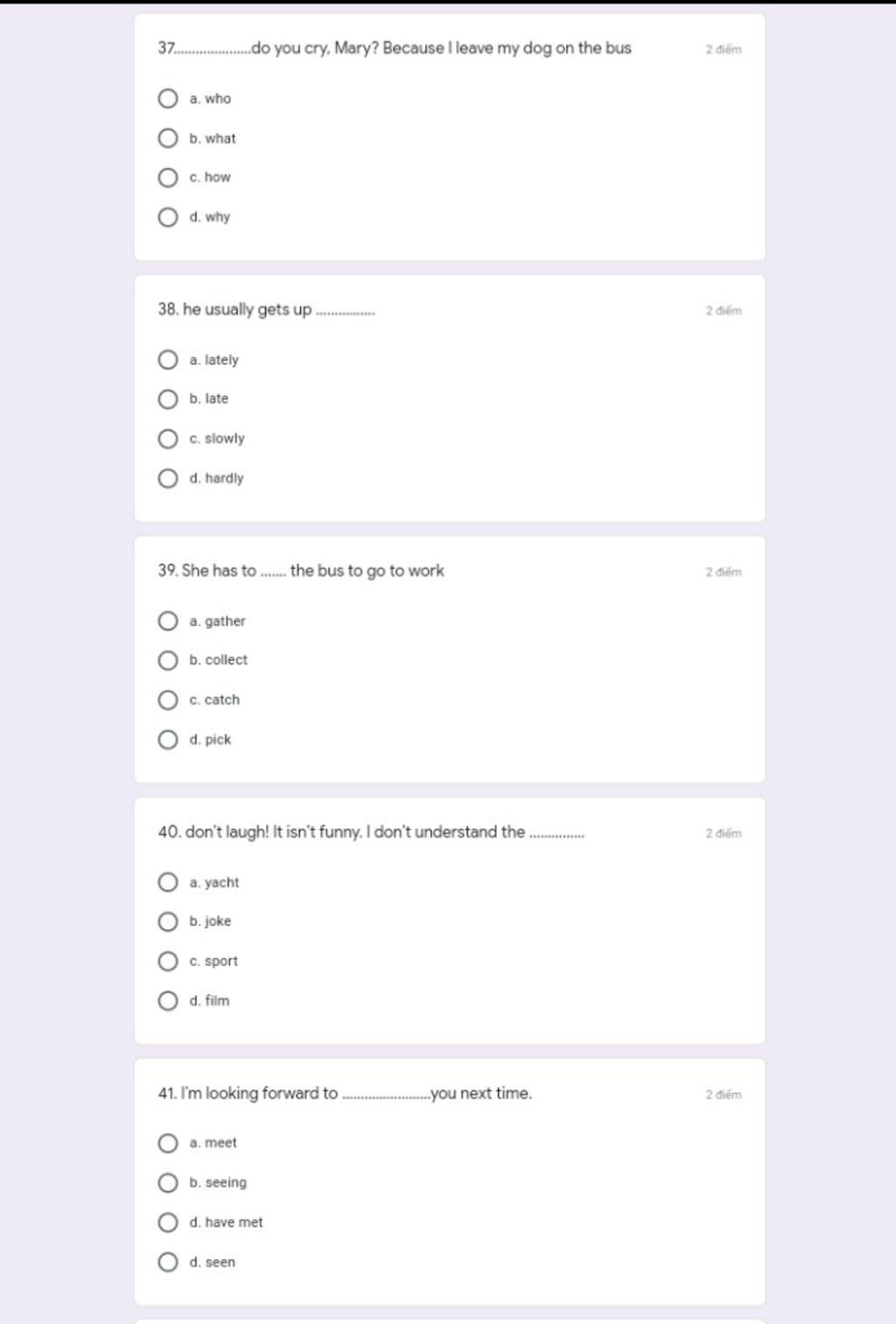Pick 'b. what' radio button

coord(168,138)
